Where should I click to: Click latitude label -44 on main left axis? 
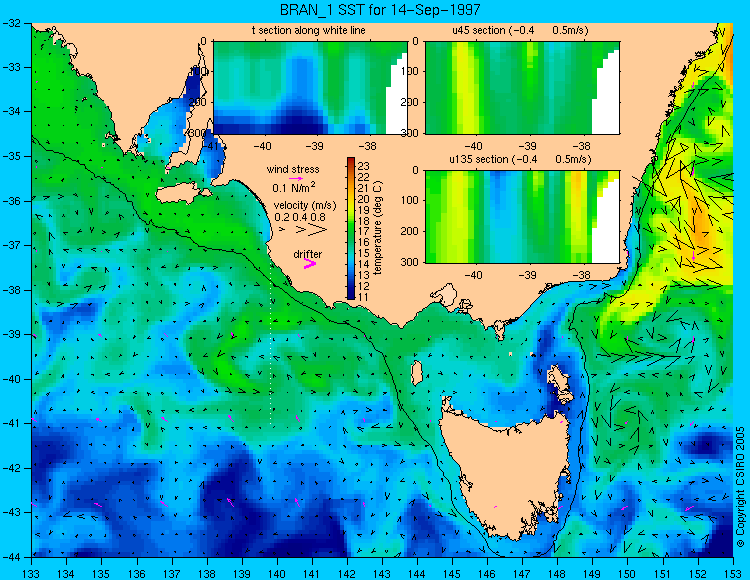11,557
